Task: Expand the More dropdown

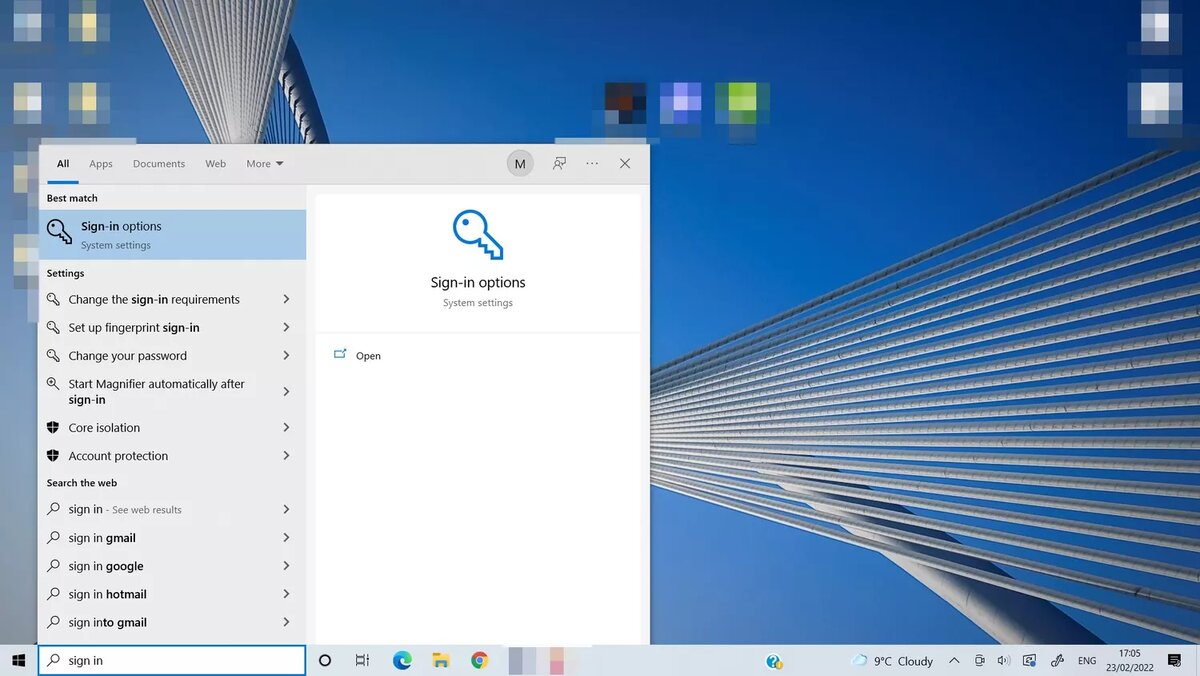Action: (x=265, y=164)
